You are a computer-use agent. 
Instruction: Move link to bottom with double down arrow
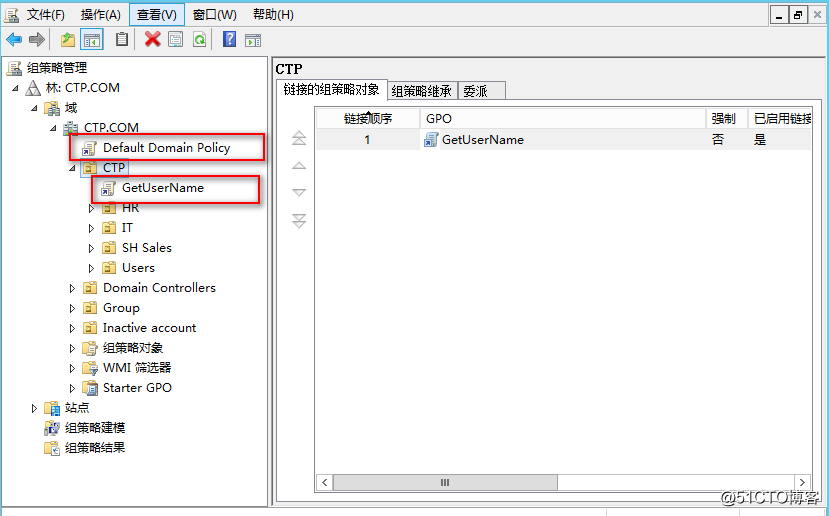tap(299, 221)
